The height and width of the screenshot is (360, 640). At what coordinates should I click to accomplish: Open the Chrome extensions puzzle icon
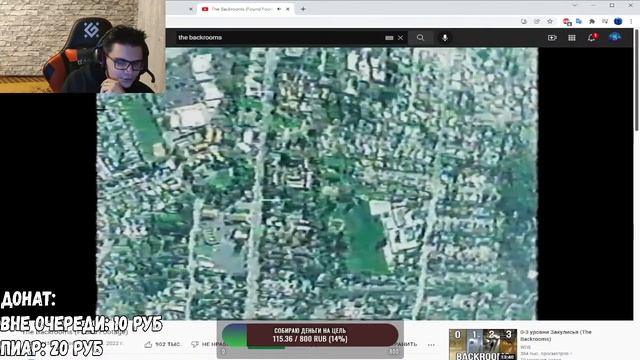click(591, 21)
